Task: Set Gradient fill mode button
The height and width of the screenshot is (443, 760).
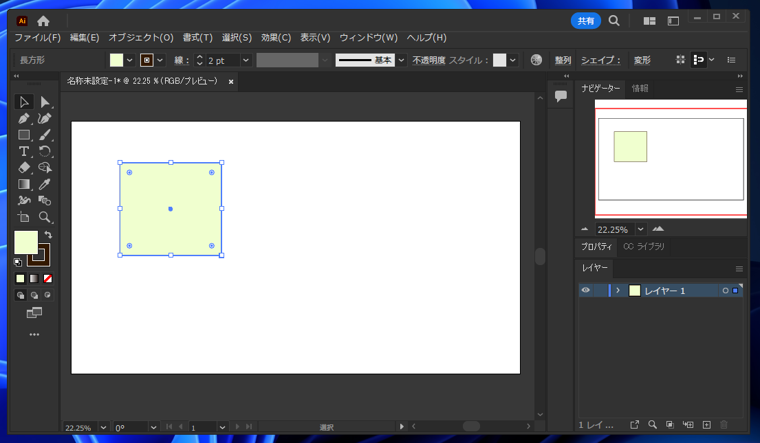Action: coord(34,279)
